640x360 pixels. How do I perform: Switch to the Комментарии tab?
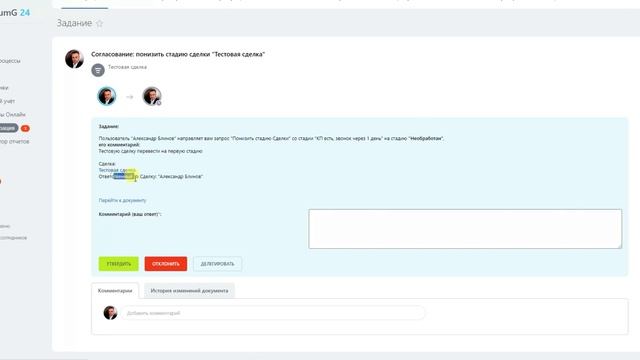[115, 291]
